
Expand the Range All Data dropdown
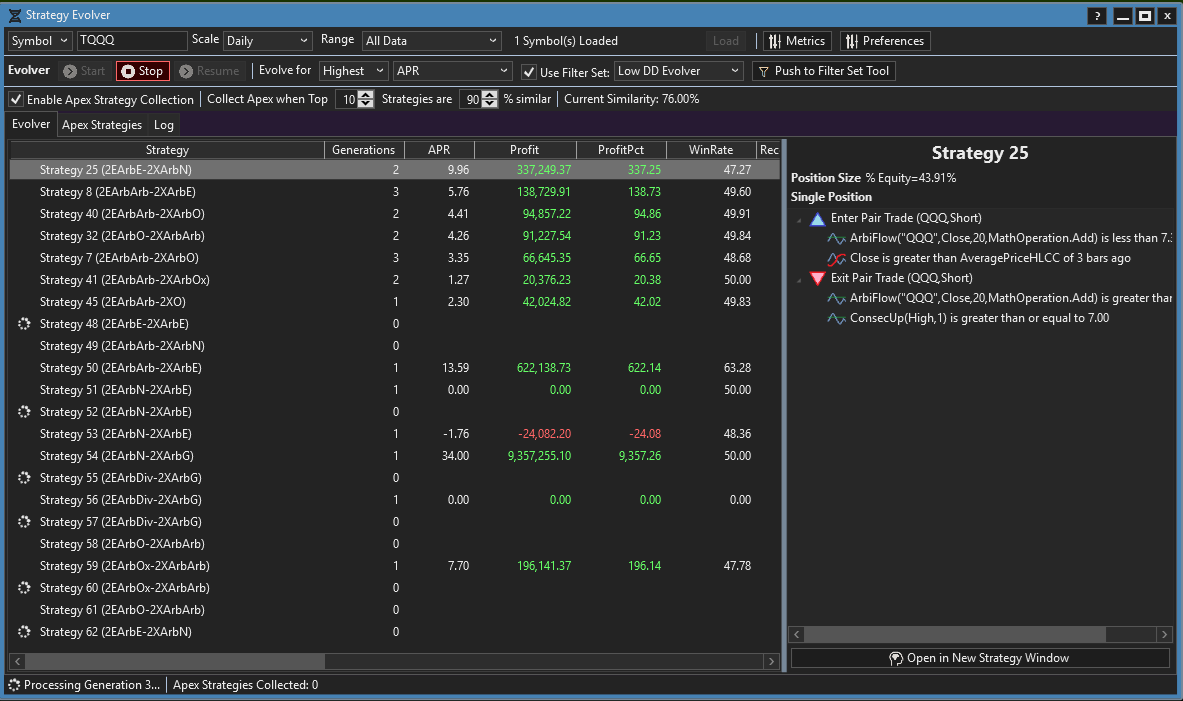pyautogui.click(x=431, y=41)
